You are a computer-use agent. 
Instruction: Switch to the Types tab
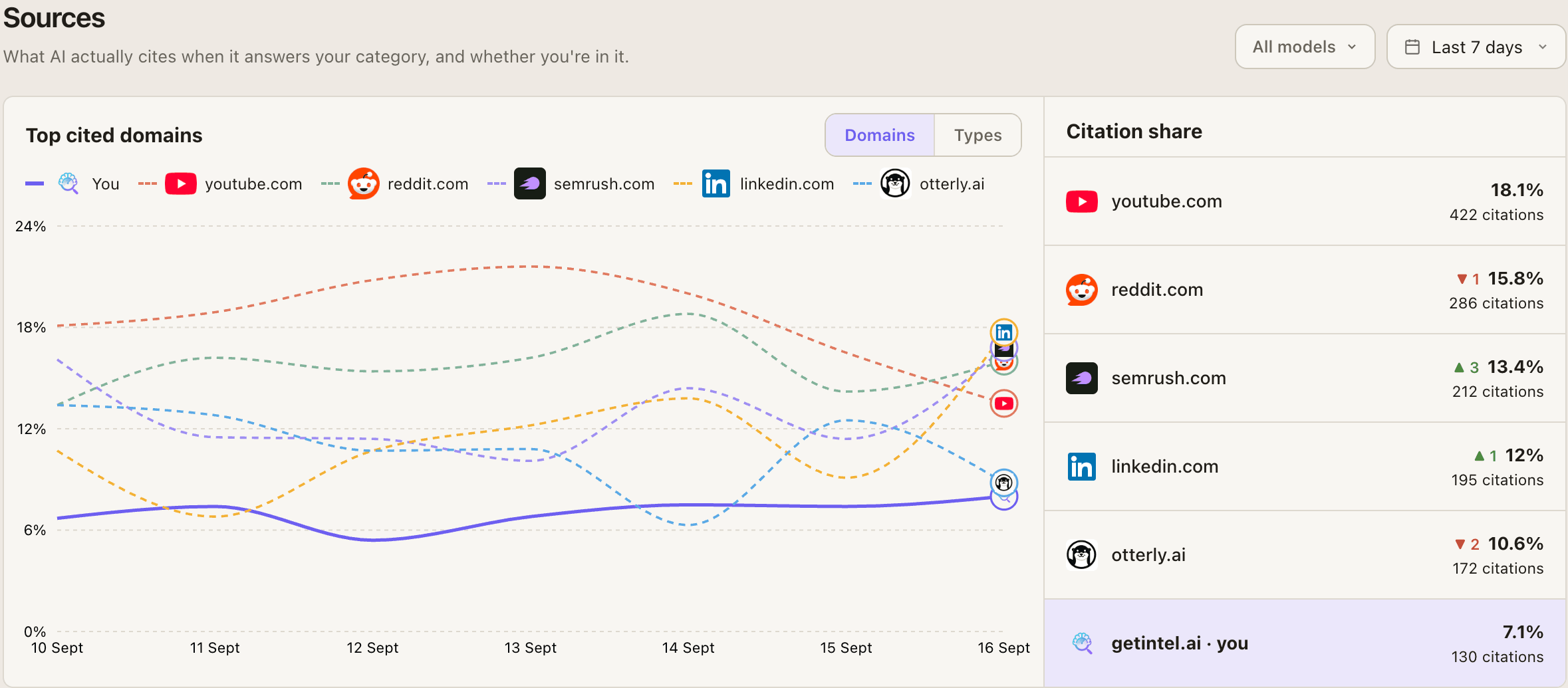point(978,135)
